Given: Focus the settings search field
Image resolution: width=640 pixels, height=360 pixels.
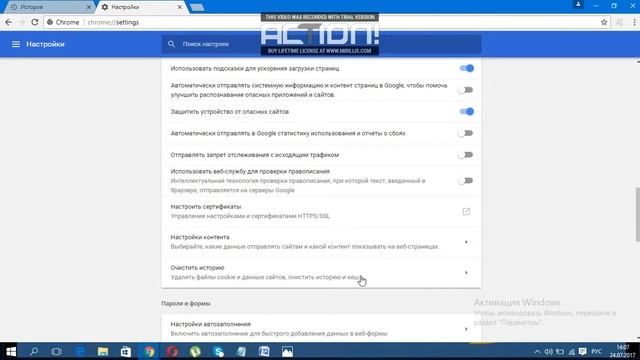Looking at the screenshot, I should [x=321, y=44].
